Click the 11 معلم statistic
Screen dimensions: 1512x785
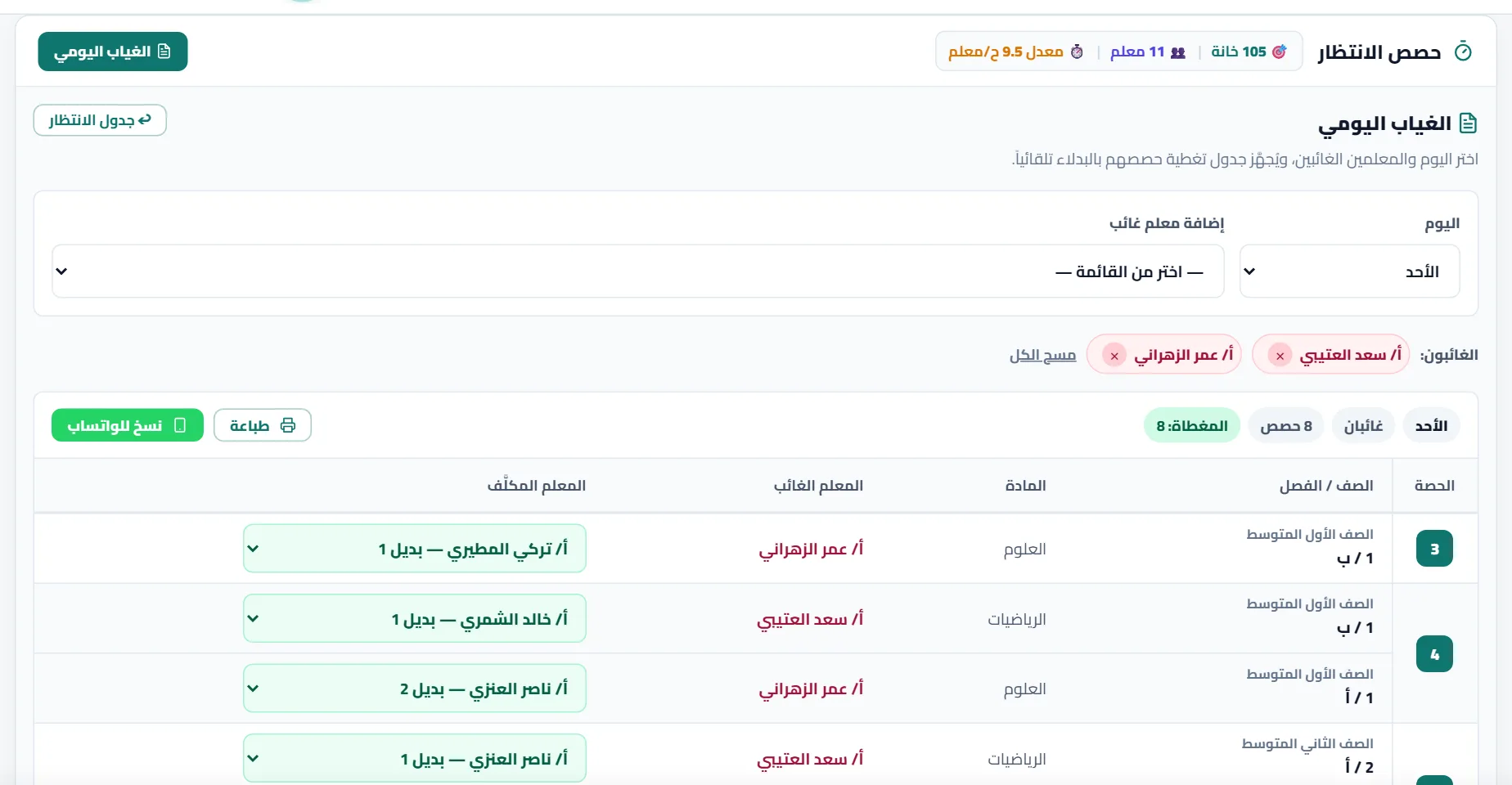tap(1148, 52)
